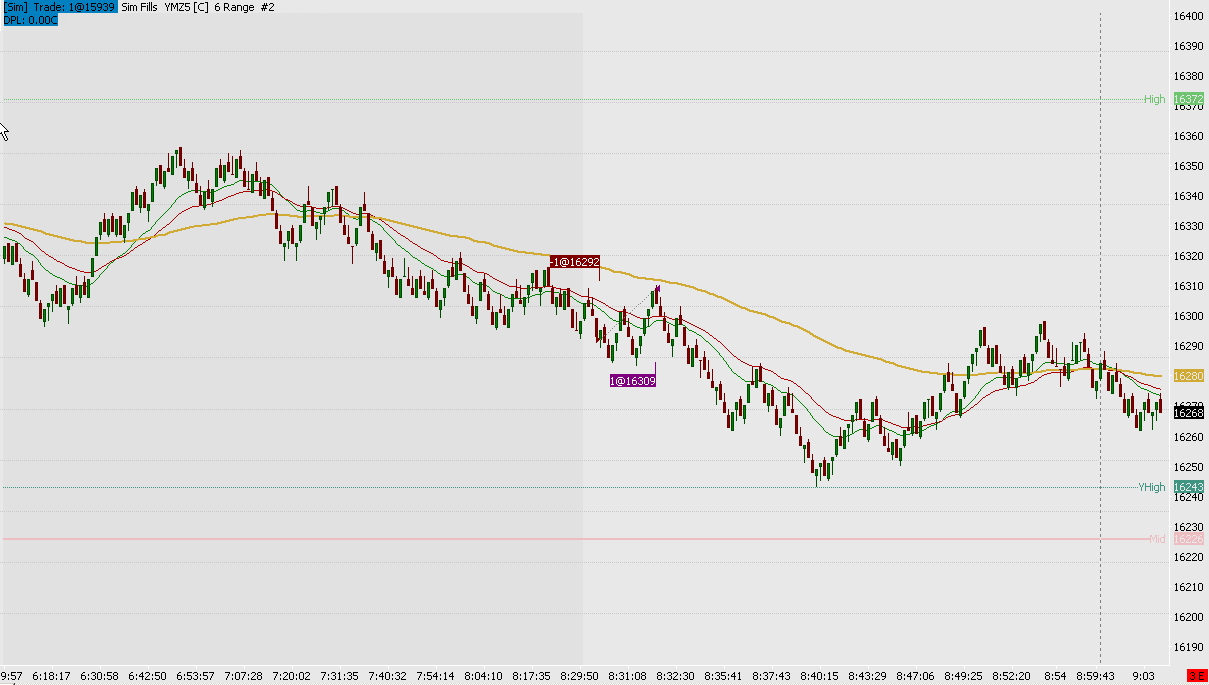Click the 8:43:29 time axis label
The height and width of the screenshot is (685, 1209).
[868, 676]
